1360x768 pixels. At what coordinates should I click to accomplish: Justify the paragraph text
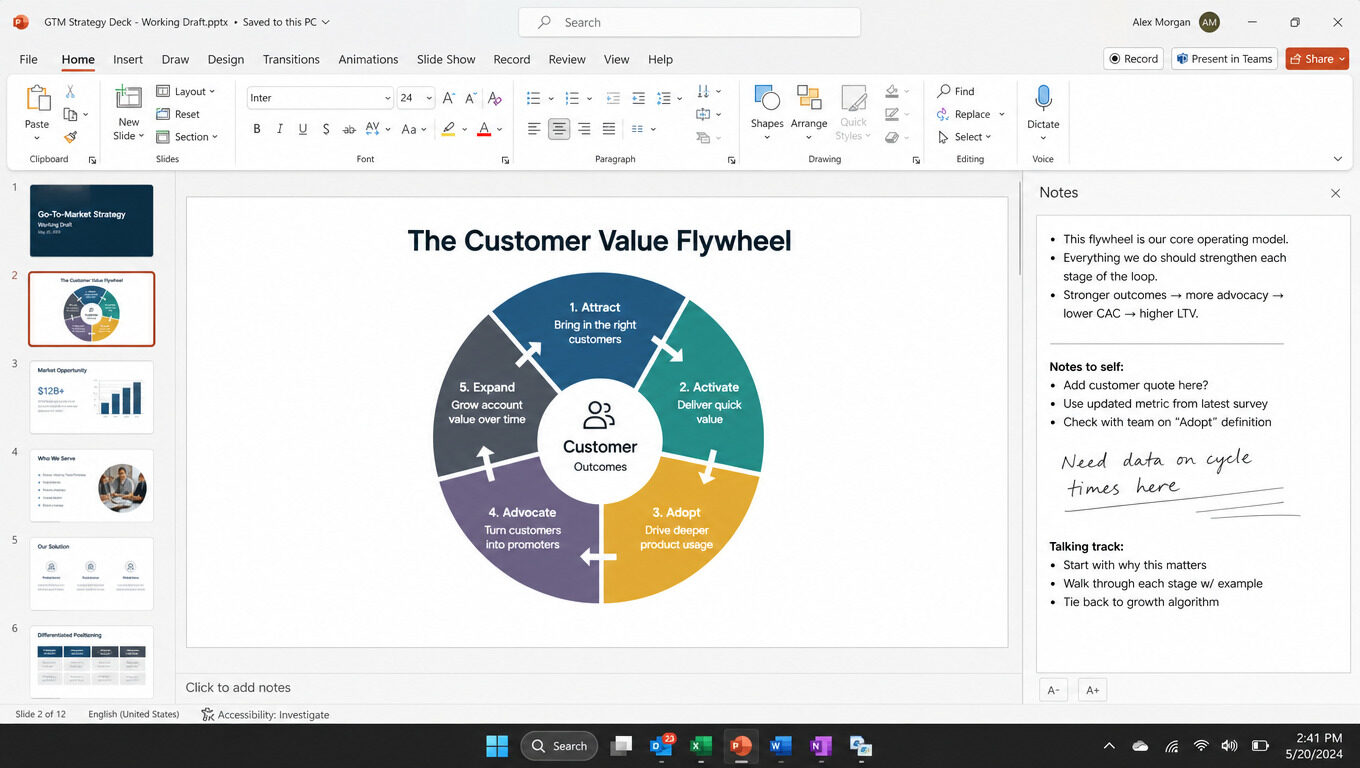point(609,129)
